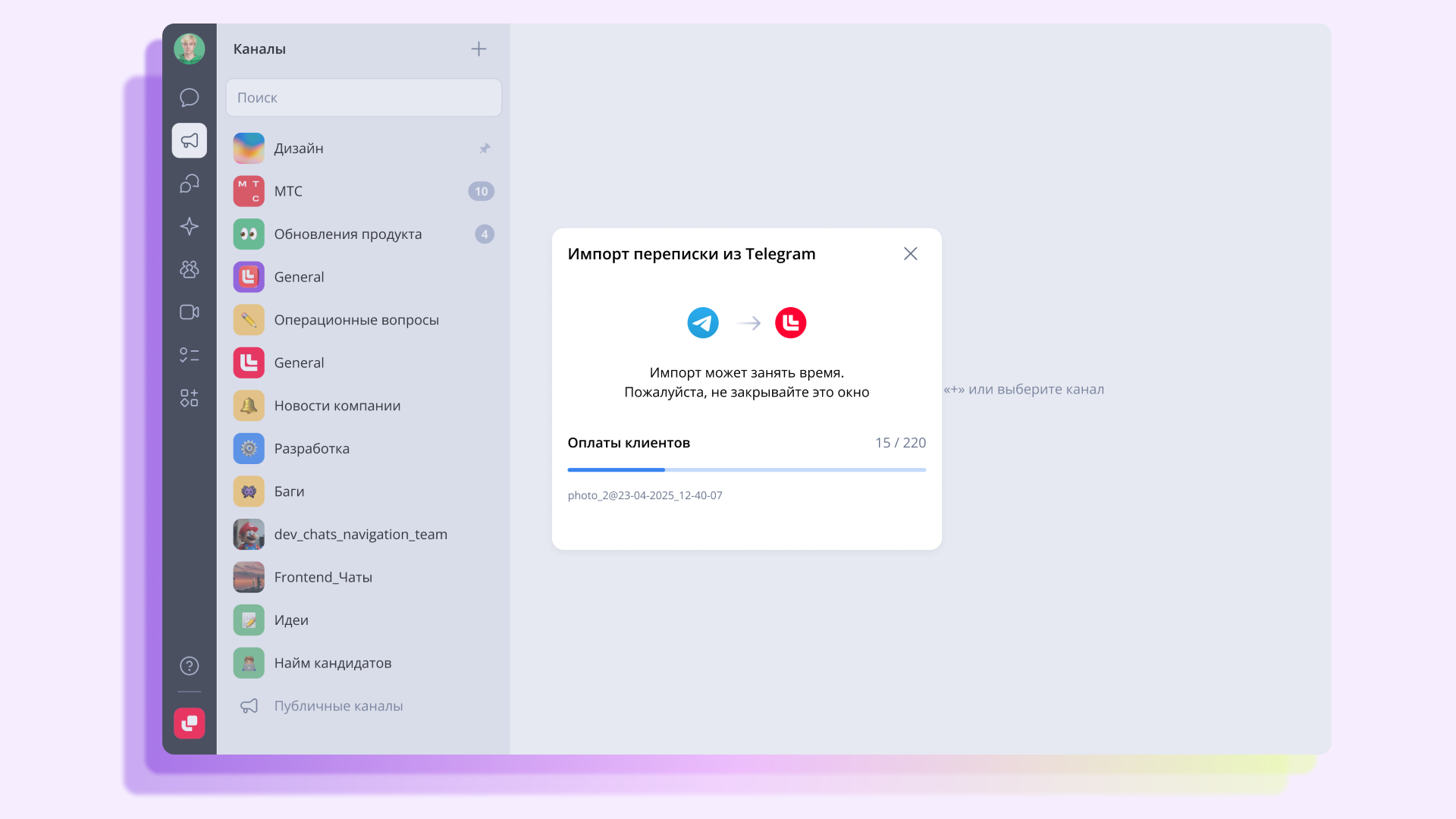Toggle the pin on Дизайн channel
The height and width of the screenshot is (819, 1456).
[x=485, y=149]
